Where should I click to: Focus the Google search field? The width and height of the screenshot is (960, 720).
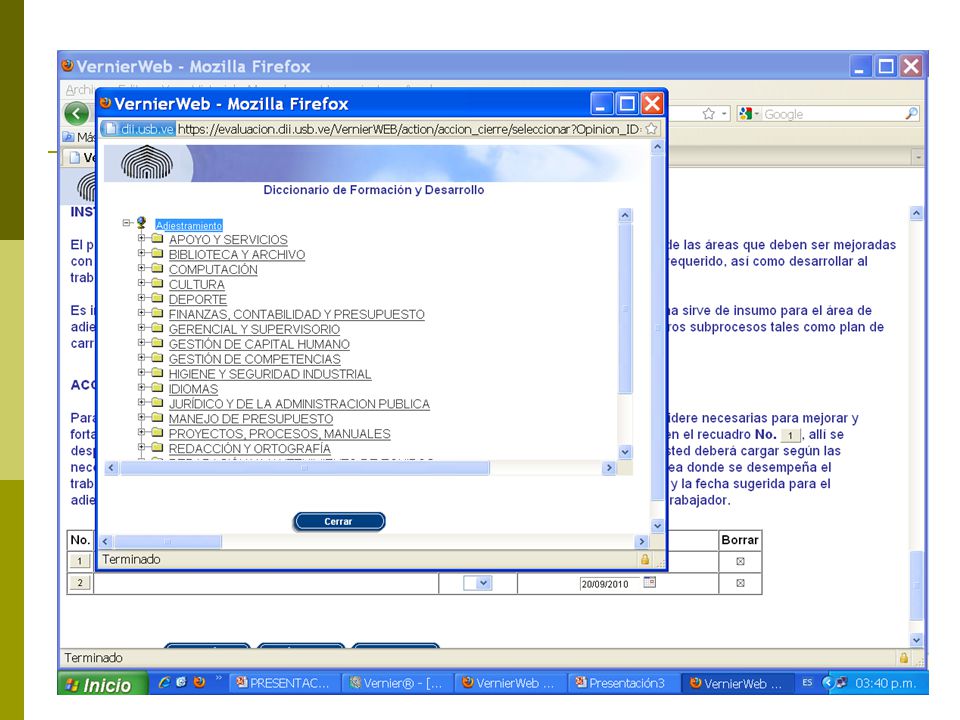pos(833,114)
